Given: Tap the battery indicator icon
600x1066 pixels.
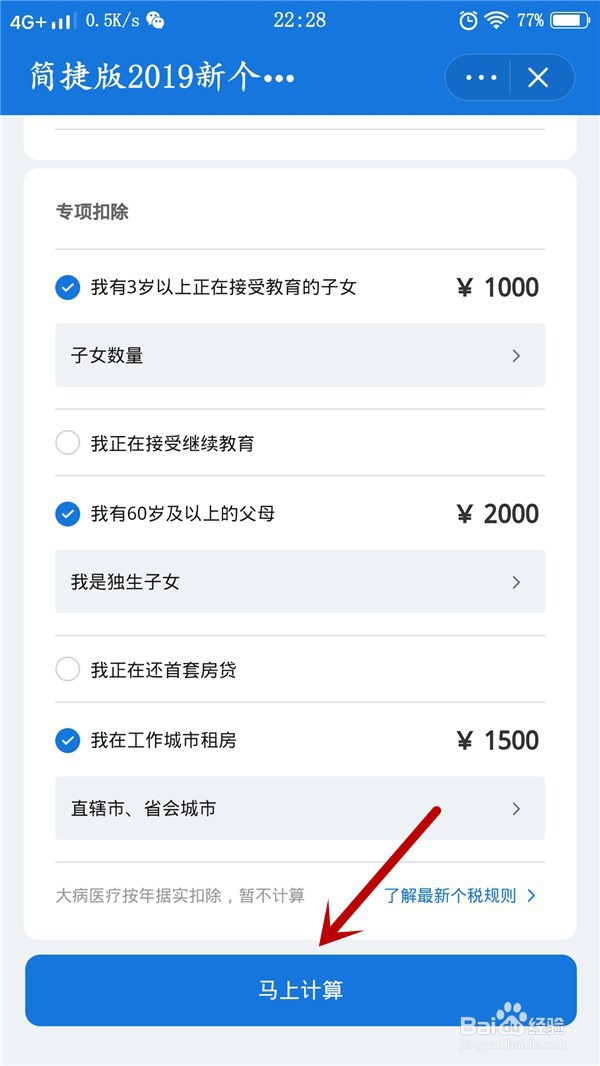Looking at the screenshot, I should click(571, 20).
